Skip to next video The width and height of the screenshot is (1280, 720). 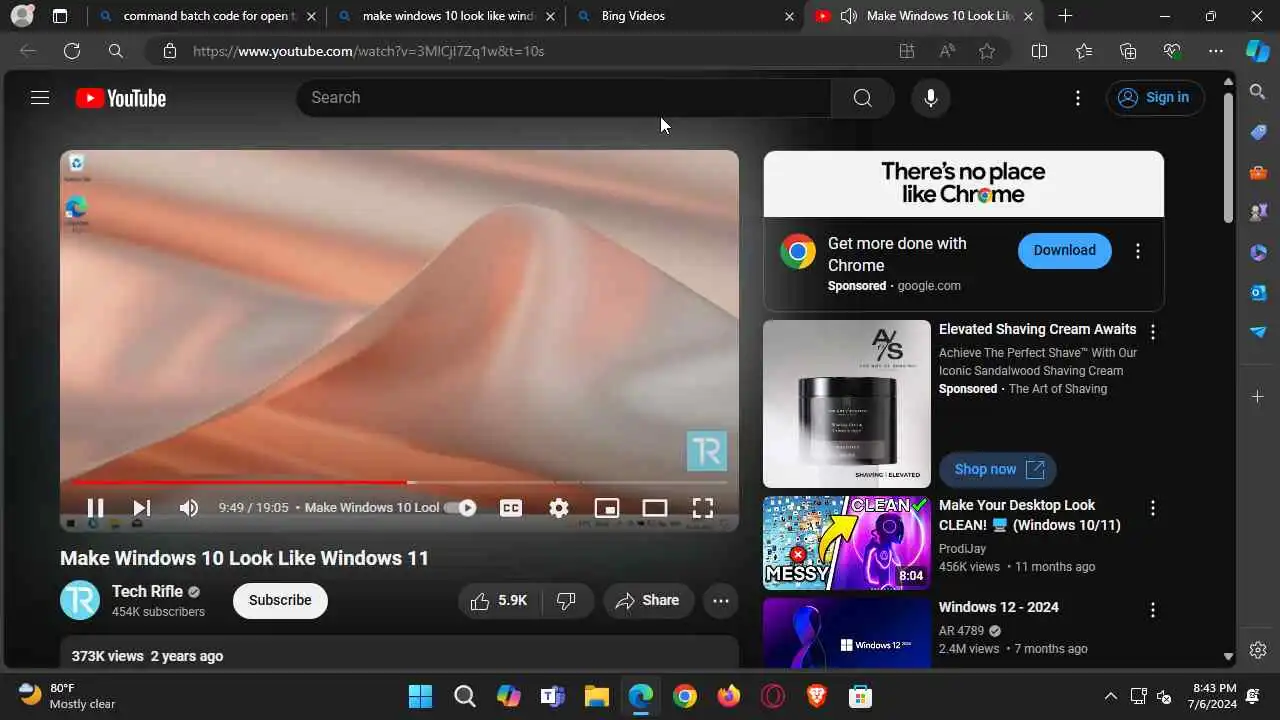click(142, 508)
